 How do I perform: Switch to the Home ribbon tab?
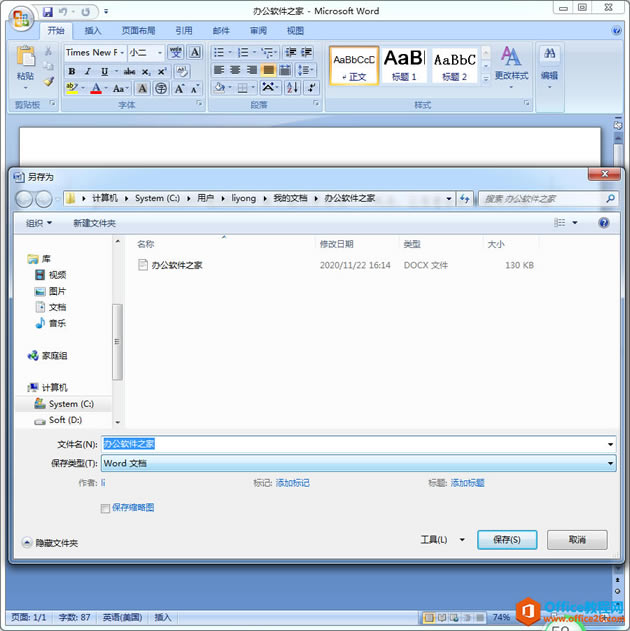[56, 31]
